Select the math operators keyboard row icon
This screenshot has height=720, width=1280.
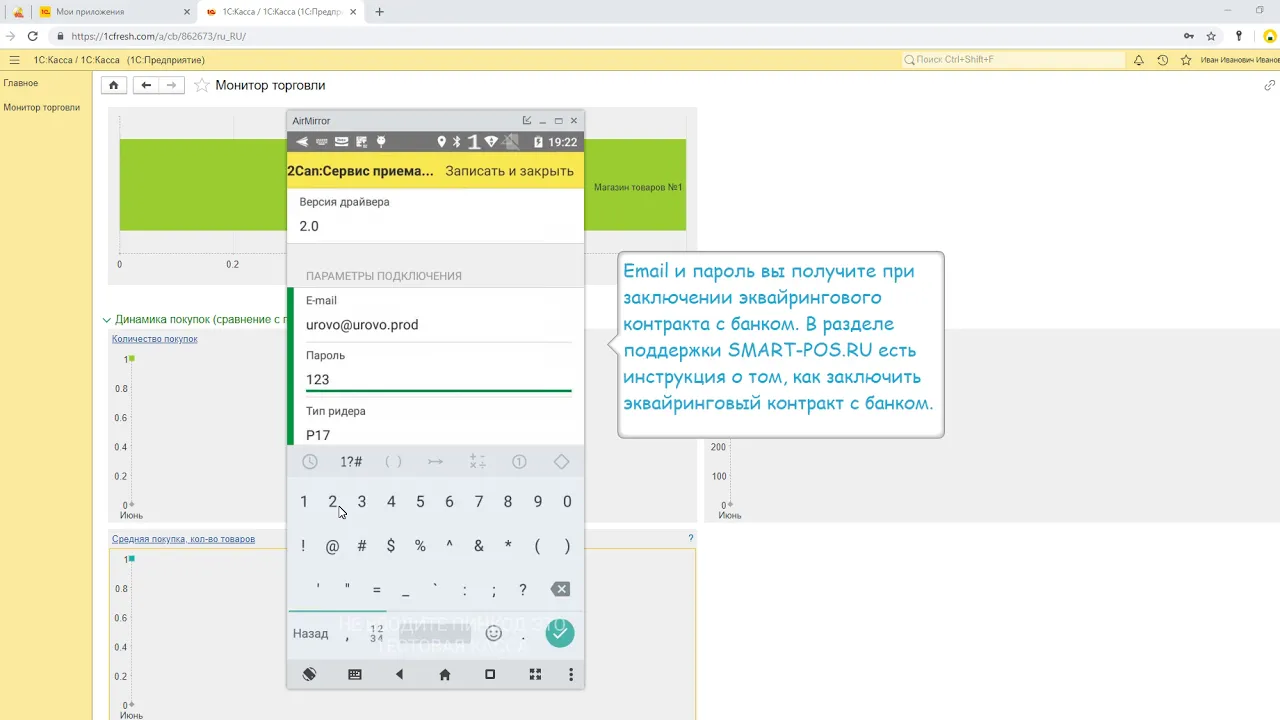(x=477, y=462)
